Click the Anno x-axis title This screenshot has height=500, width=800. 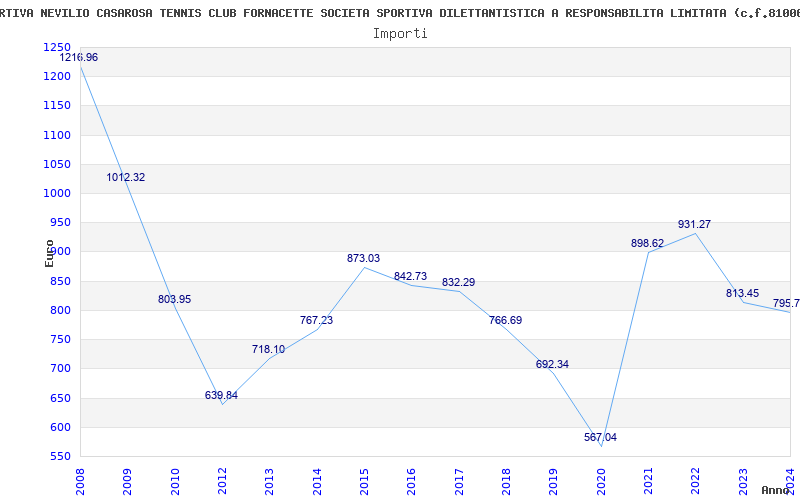coord(776,490)
